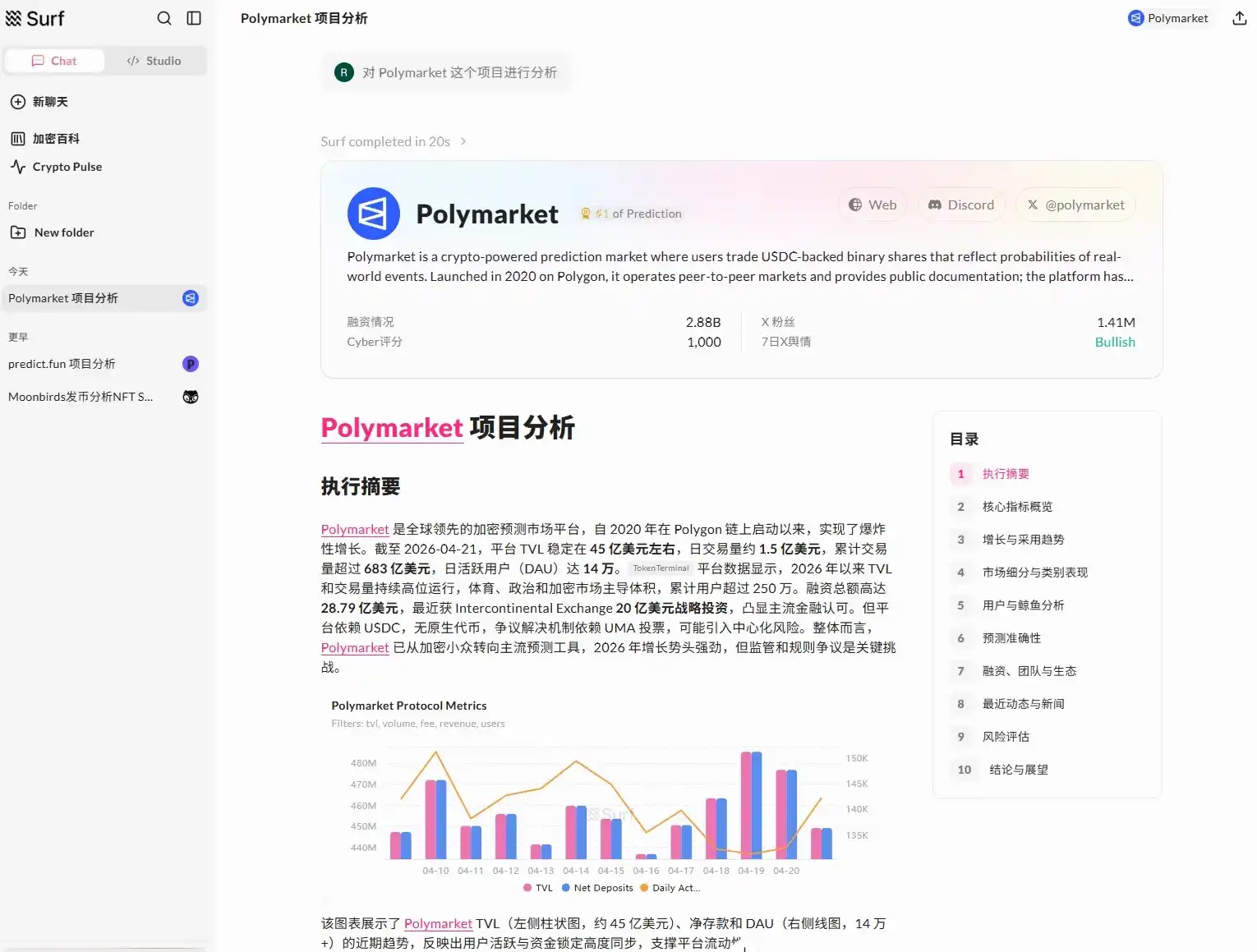Click the TokenTerminal source citation
This screenshot has height=952, width=1257.
(661, 568)
